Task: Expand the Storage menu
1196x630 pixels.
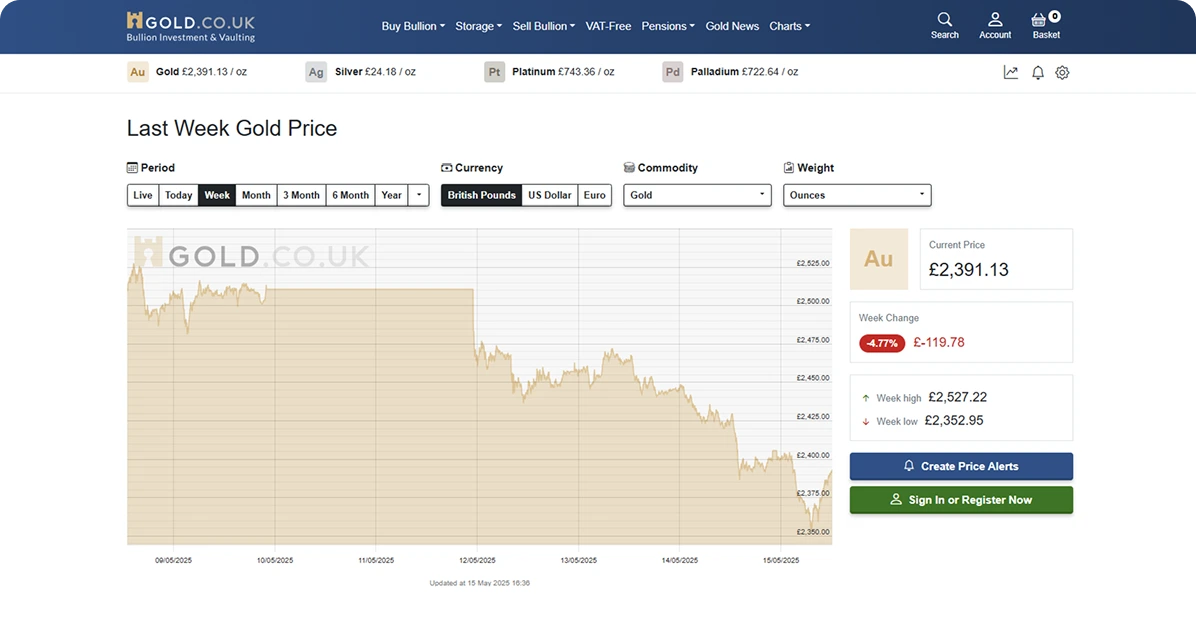Action: point(478,26)
